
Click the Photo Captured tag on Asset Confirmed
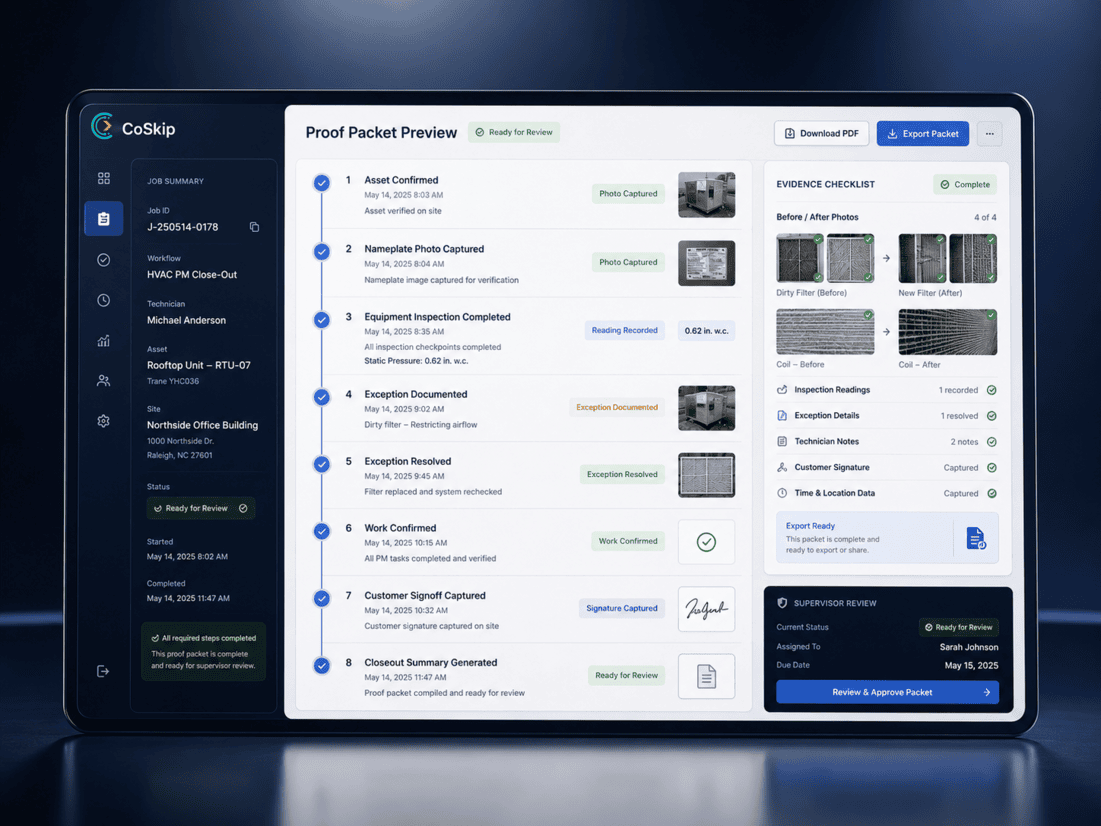coord(628,194)
